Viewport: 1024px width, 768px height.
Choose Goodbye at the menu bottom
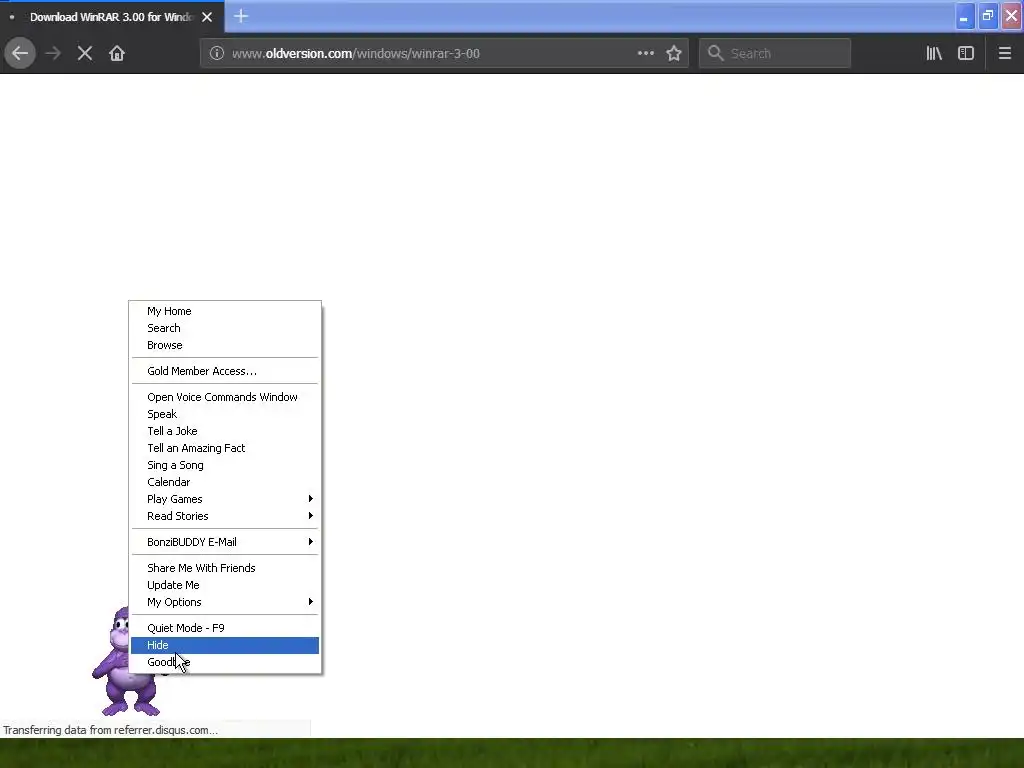225,662
